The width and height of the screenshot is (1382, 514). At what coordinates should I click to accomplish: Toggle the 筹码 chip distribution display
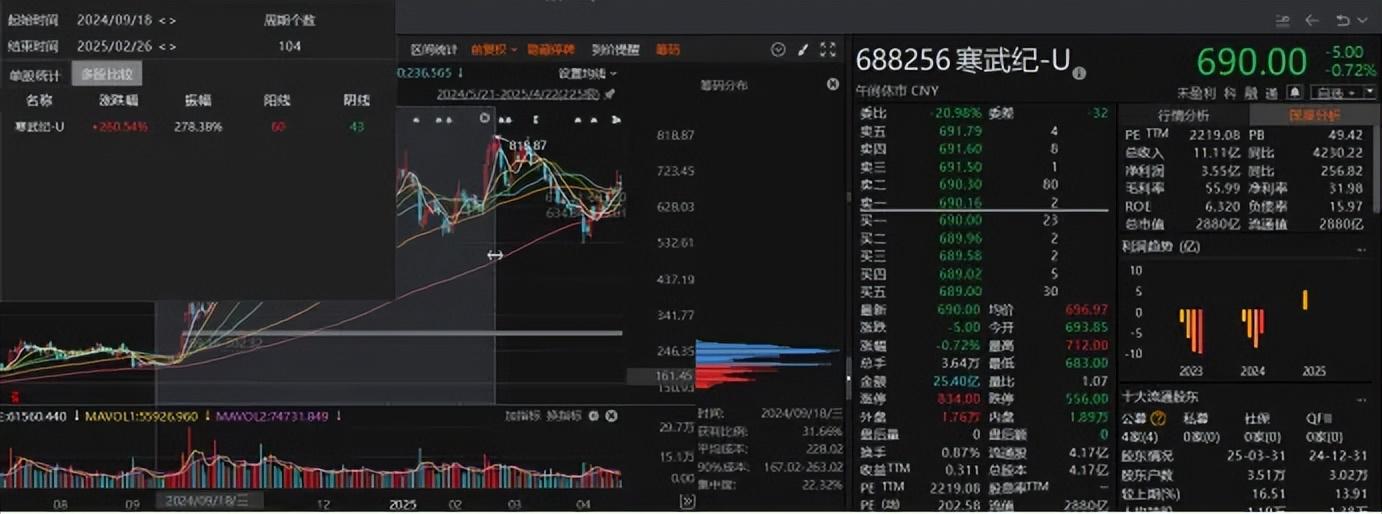point(667,50)
